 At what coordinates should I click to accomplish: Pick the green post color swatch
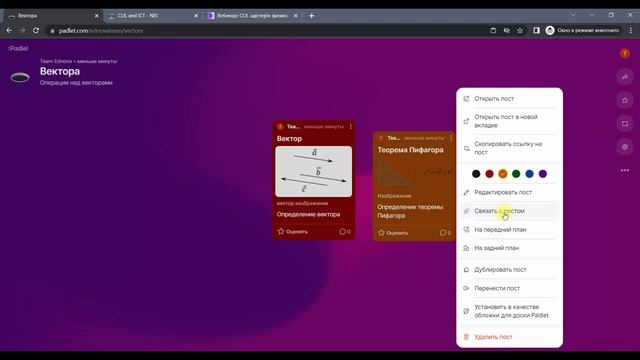click(x=516, y=174)
